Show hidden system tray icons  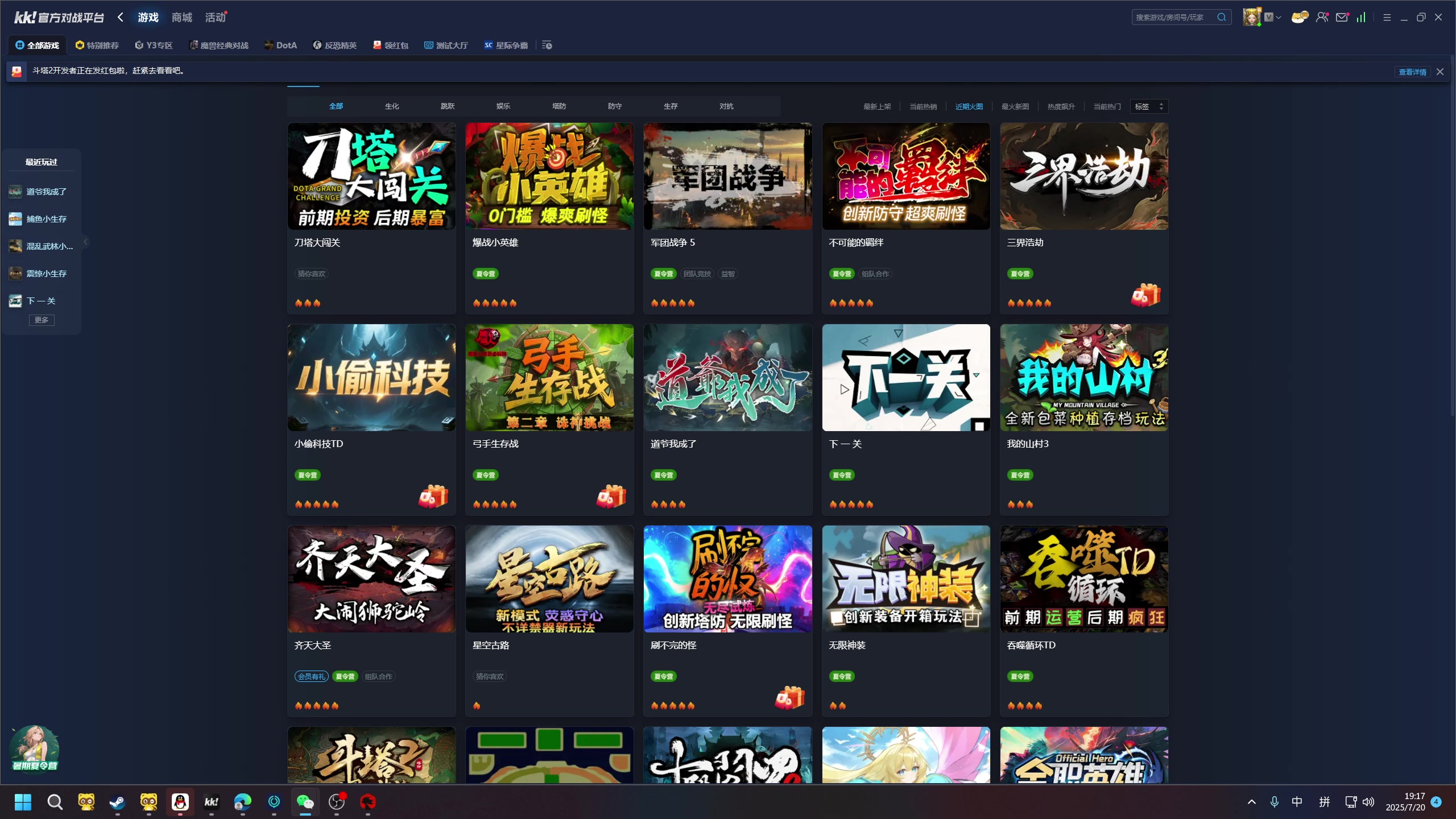pos(1252,802)
